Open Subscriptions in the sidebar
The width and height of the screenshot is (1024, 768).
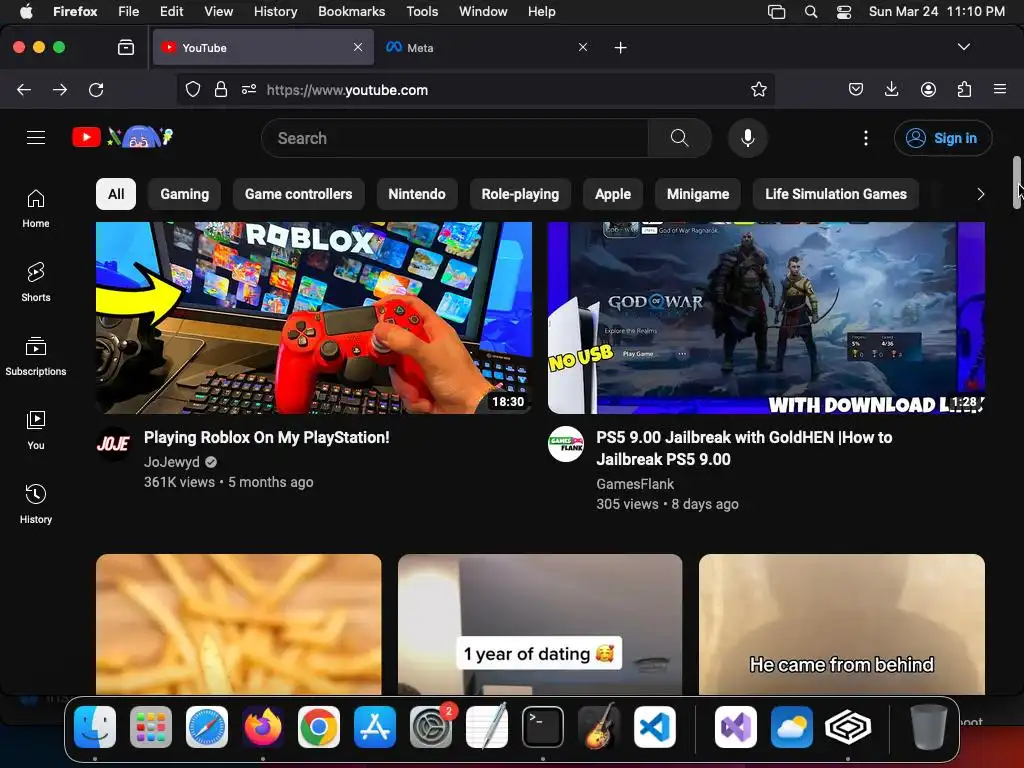pyautogui.click(x=36, y=357)
